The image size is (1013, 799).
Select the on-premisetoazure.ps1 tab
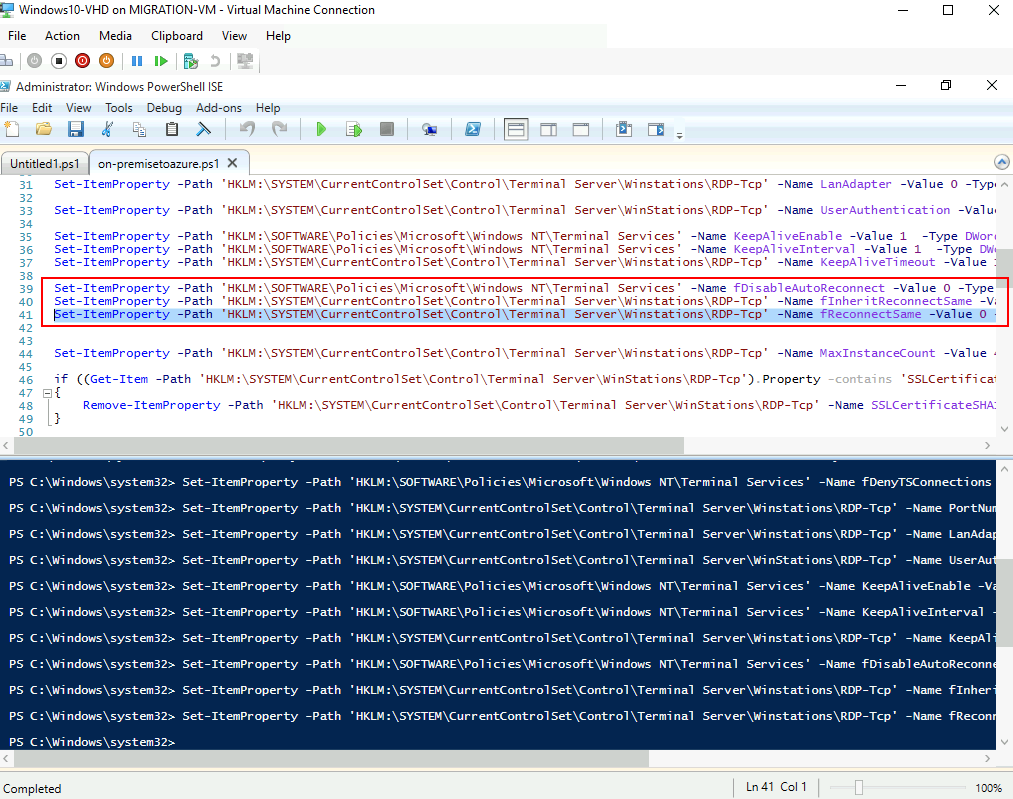click(158, 163)
